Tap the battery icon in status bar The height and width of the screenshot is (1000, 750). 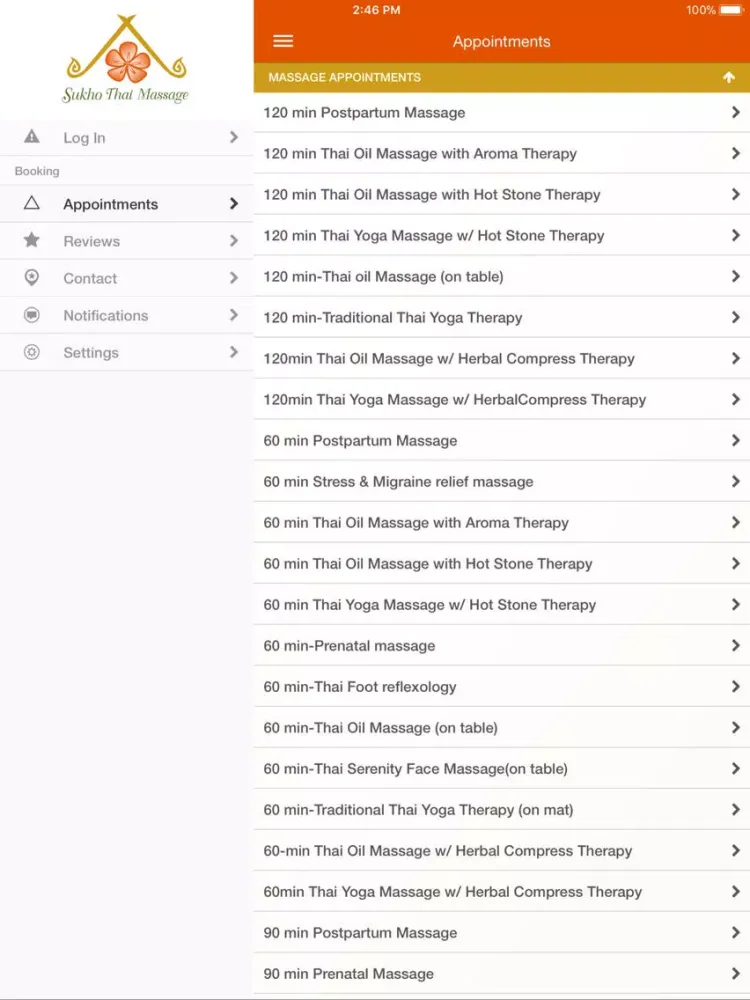[x=732, y=10]
